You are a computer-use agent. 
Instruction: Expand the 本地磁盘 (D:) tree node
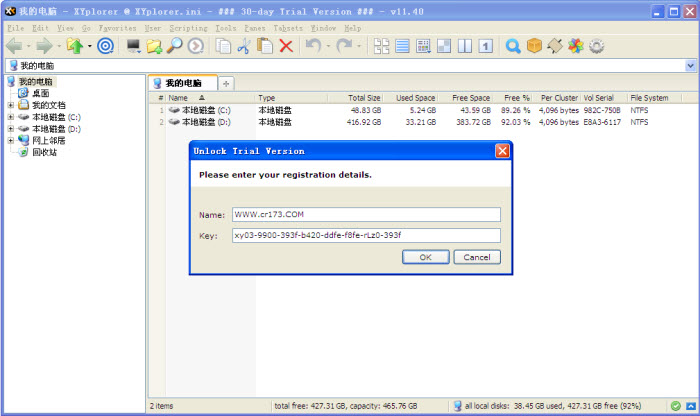tap(10, 129)
